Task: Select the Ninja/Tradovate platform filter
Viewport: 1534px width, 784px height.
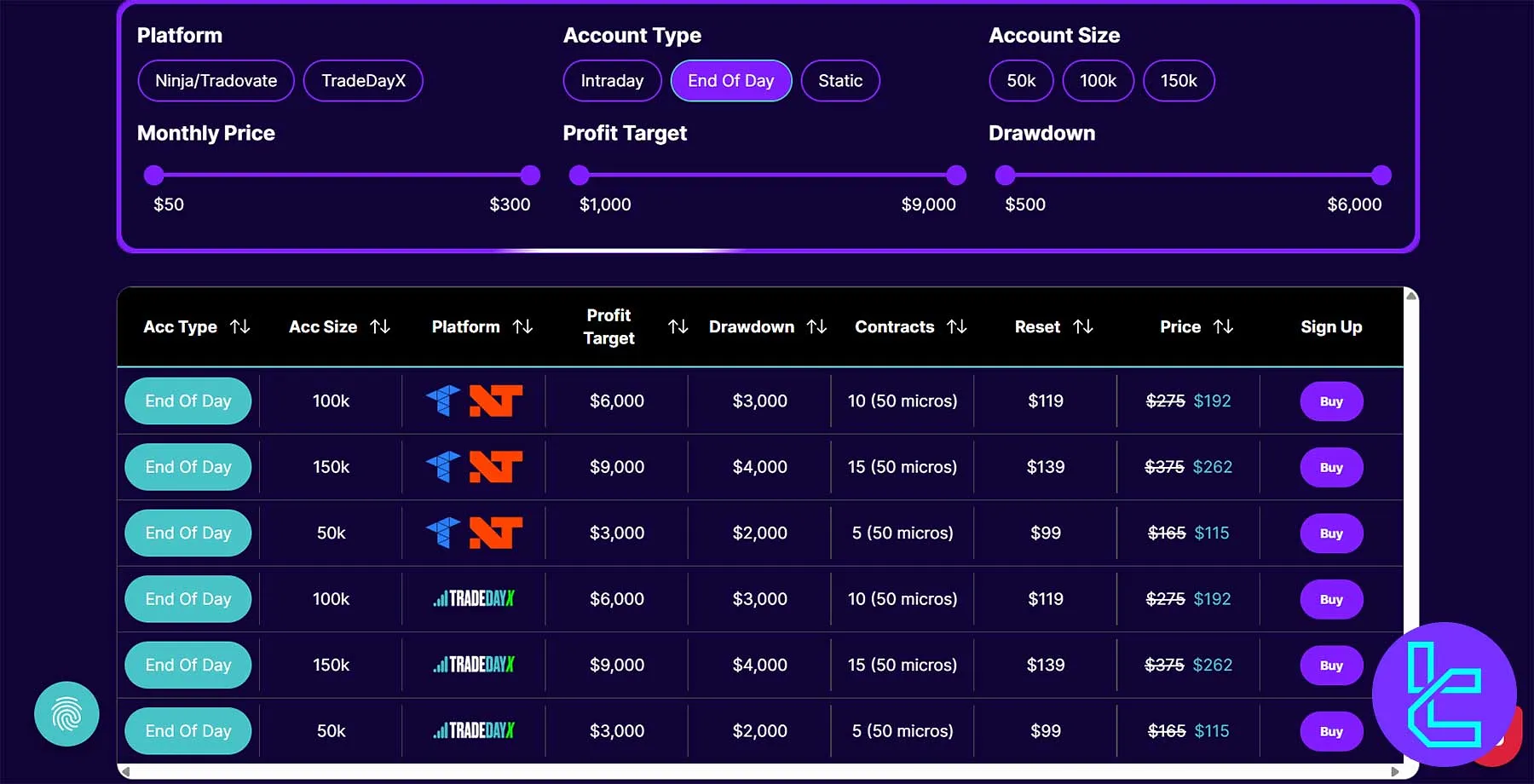Action: click(x=216, y=81)
